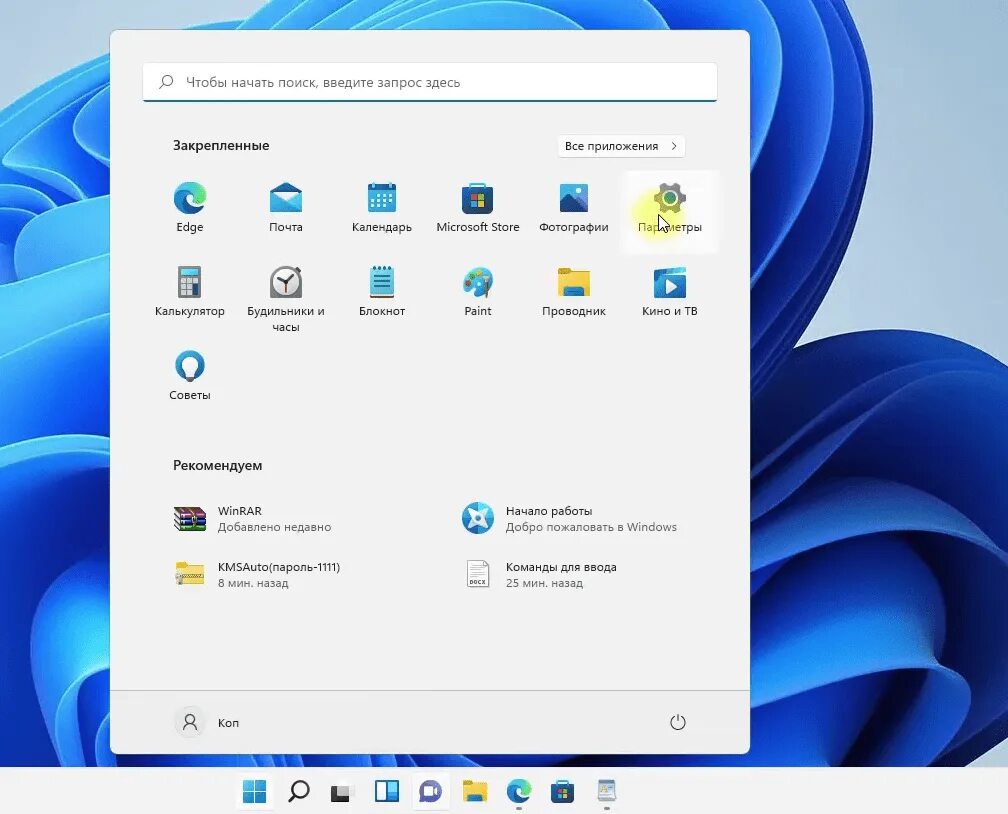
Task: Open the Начало работы recommendation
Action: [x=572, y=518]
